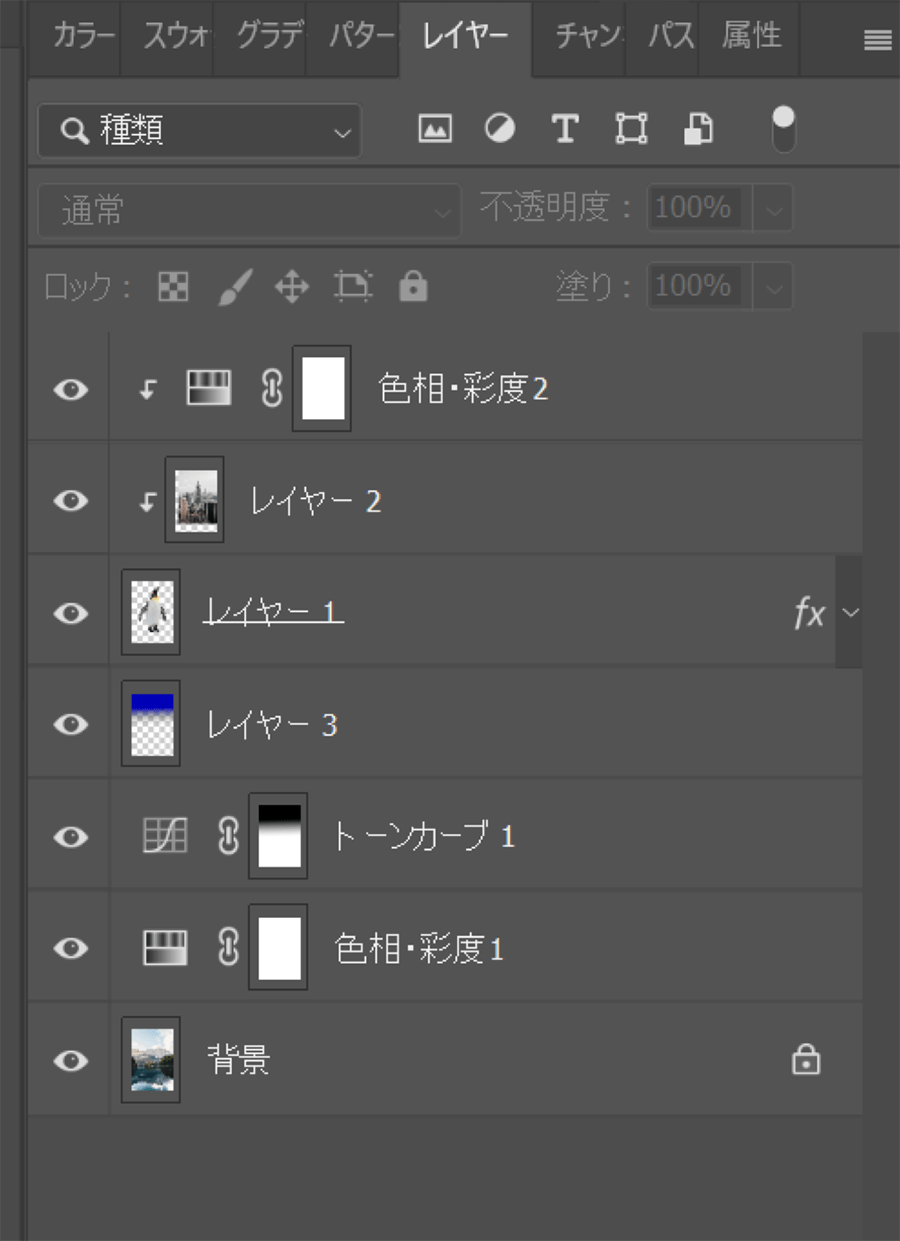Hide the 背景 layer
Screen dimensions: 900x1241
(70, 1060)
